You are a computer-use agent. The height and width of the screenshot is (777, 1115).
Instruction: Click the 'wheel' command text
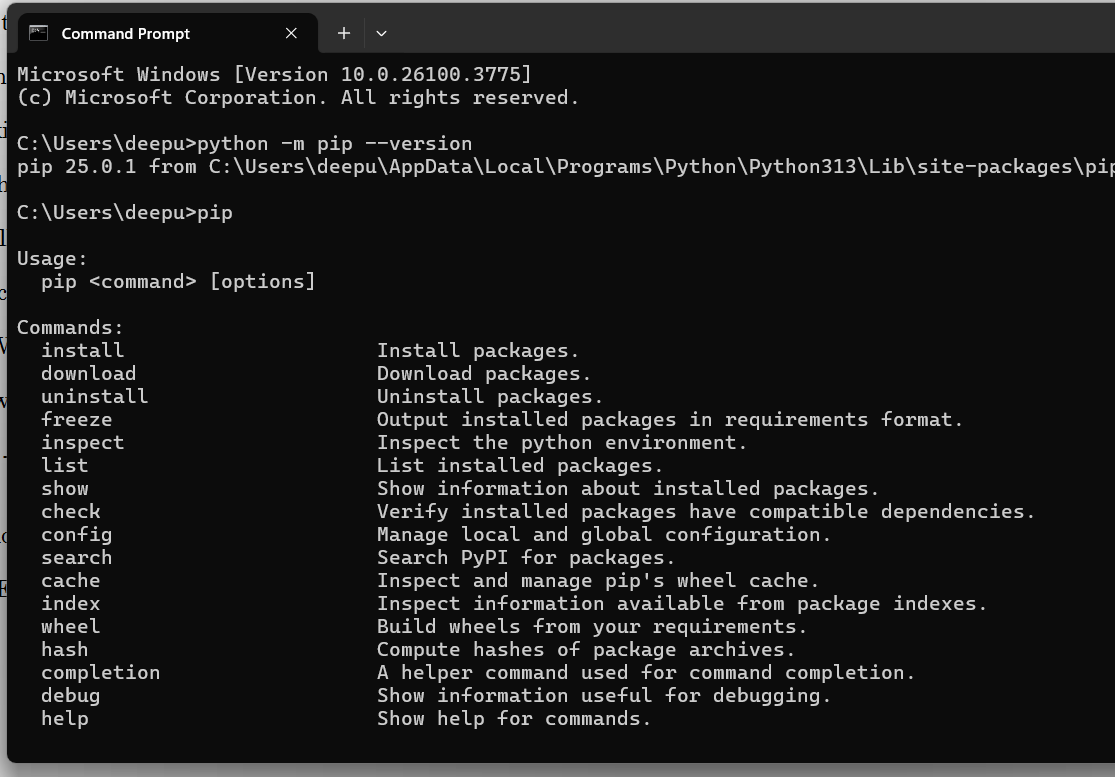pos(70,626)
